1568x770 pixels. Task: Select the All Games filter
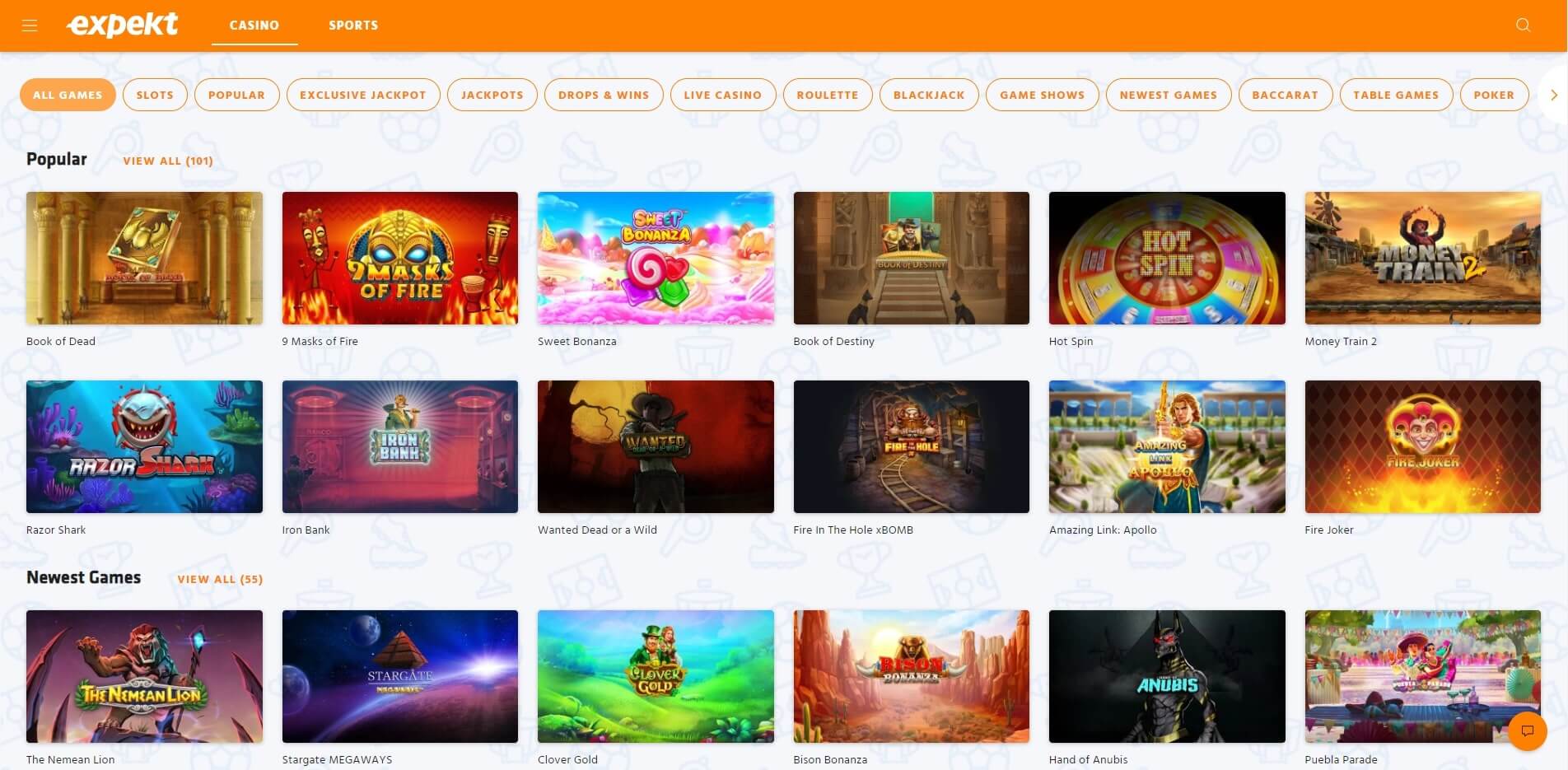(68, 95)
